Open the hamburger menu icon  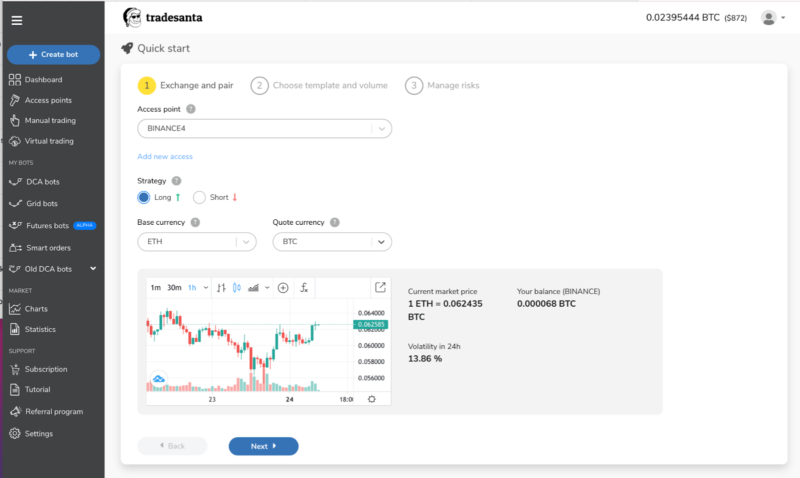point(17,20)
